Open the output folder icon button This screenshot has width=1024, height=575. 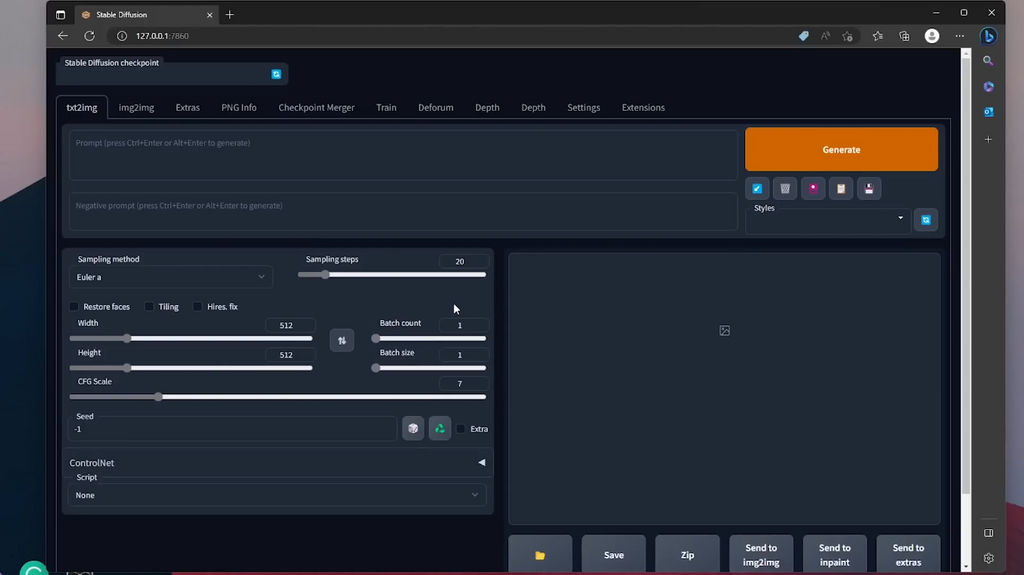click(x=540, y=555)
